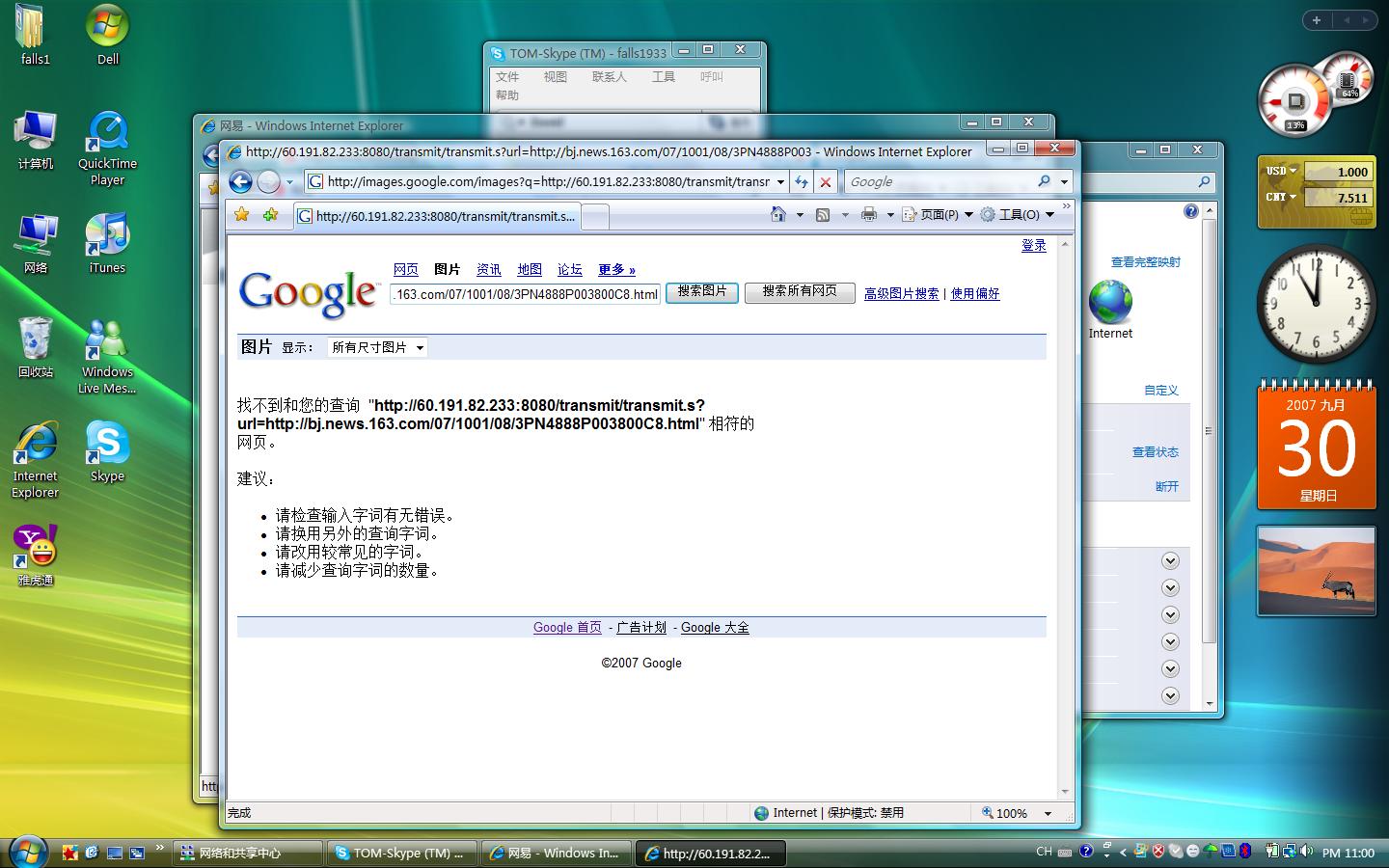Open the 视图 menu in Skype

[556, 77]
